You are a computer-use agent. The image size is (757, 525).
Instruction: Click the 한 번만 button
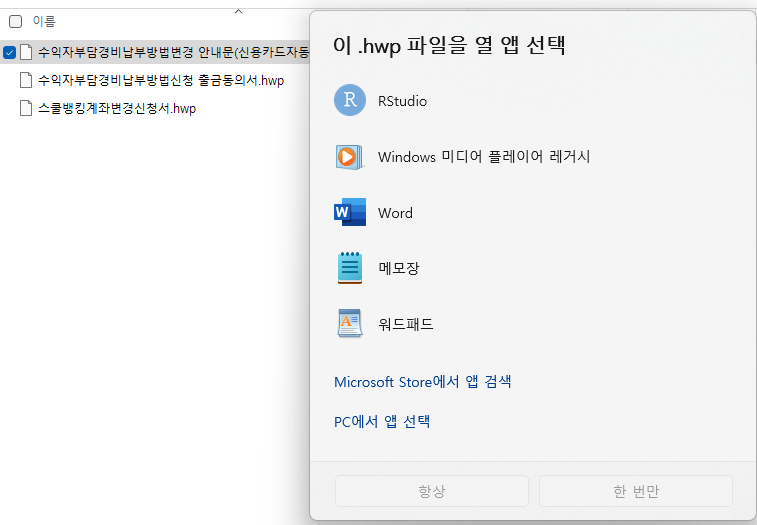tap(636, 491)
